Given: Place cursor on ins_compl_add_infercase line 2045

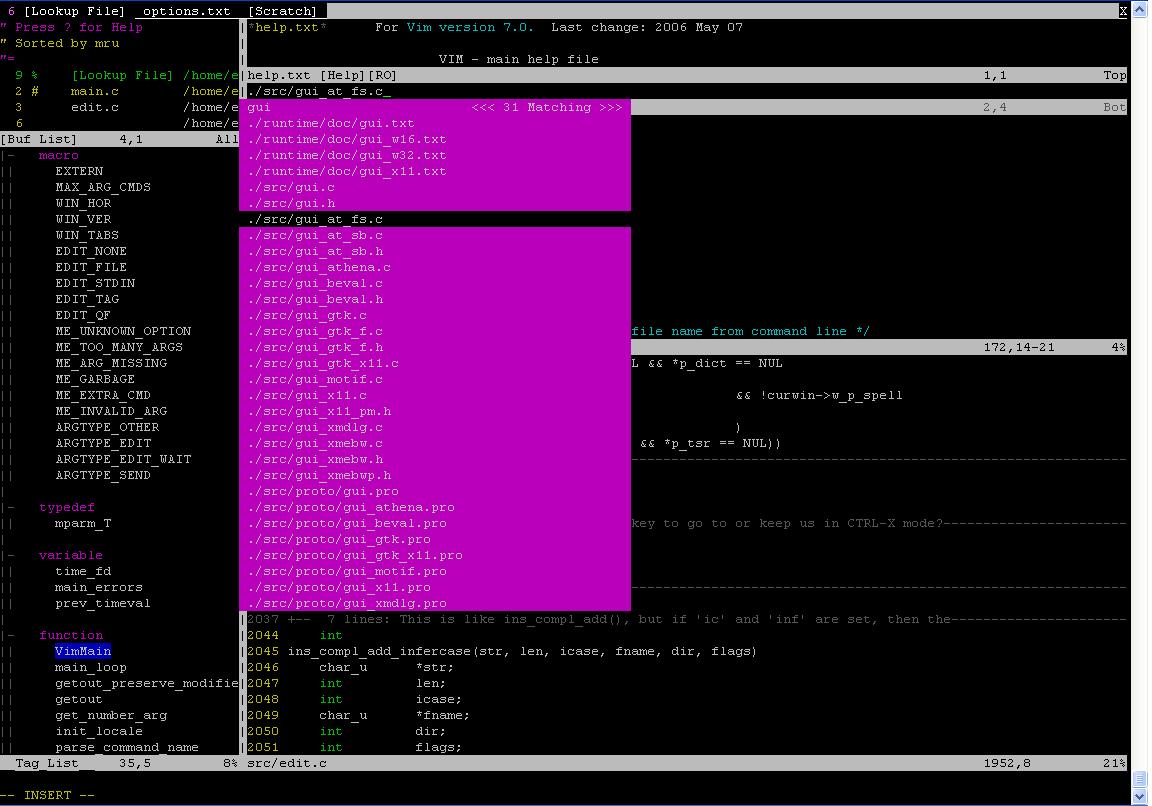Looking at the screenshot, I should 522,651.
